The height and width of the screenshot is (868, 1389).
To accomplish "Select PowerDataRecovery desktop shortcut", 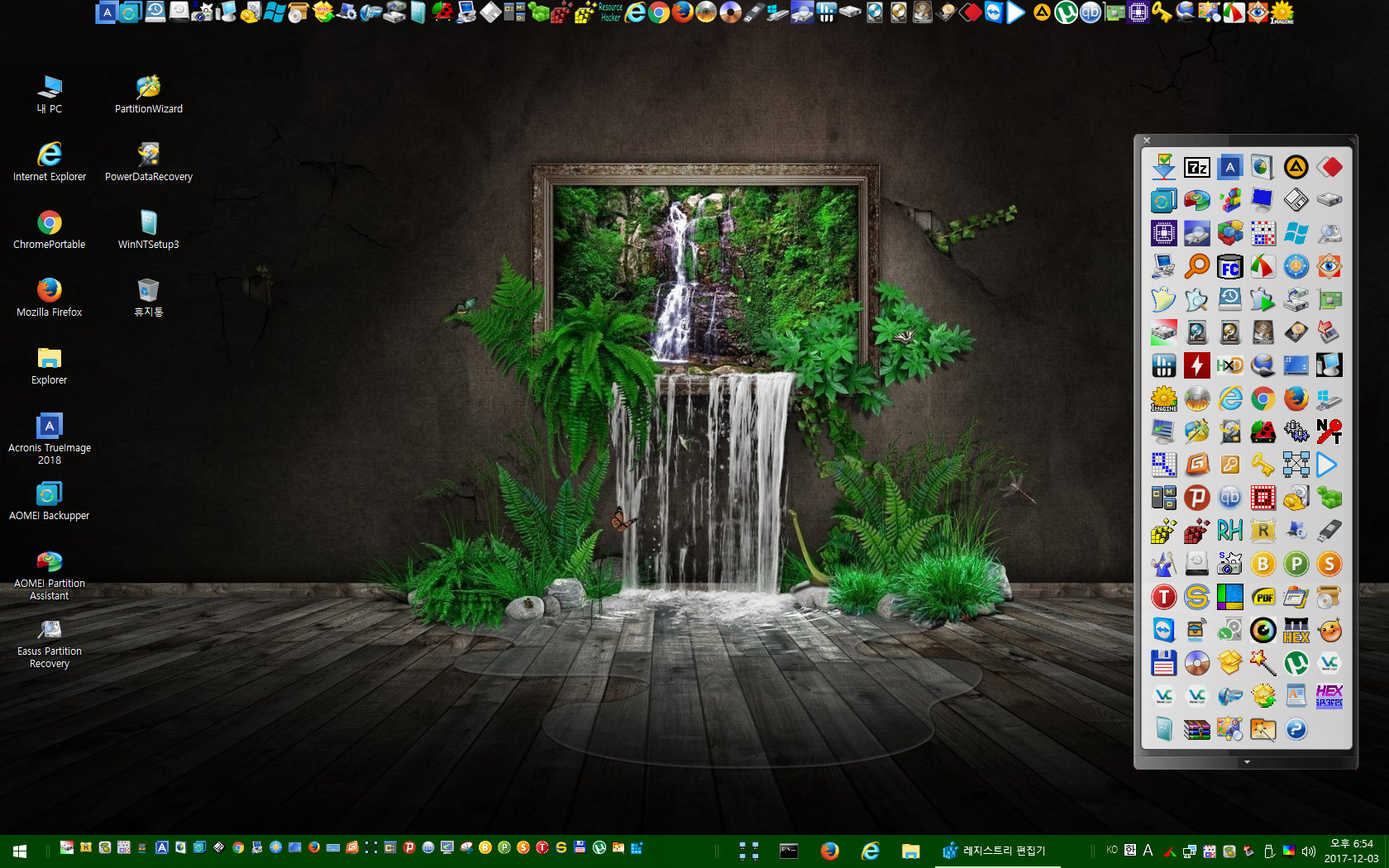I will (149, 162).
